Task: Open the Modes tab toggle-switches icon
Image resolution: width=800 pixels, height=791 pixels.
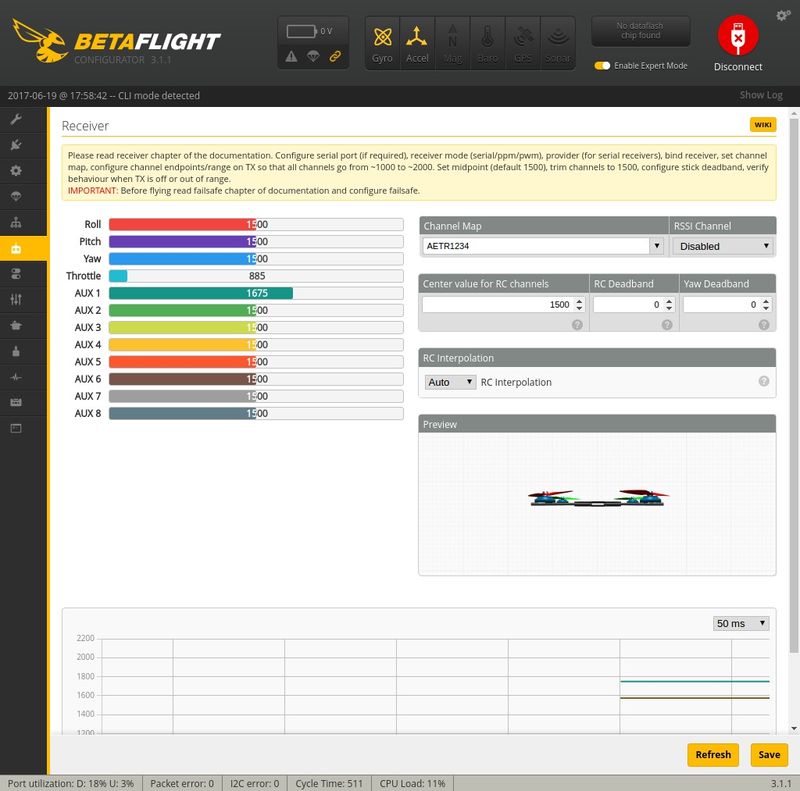Action: coord(16,274)
